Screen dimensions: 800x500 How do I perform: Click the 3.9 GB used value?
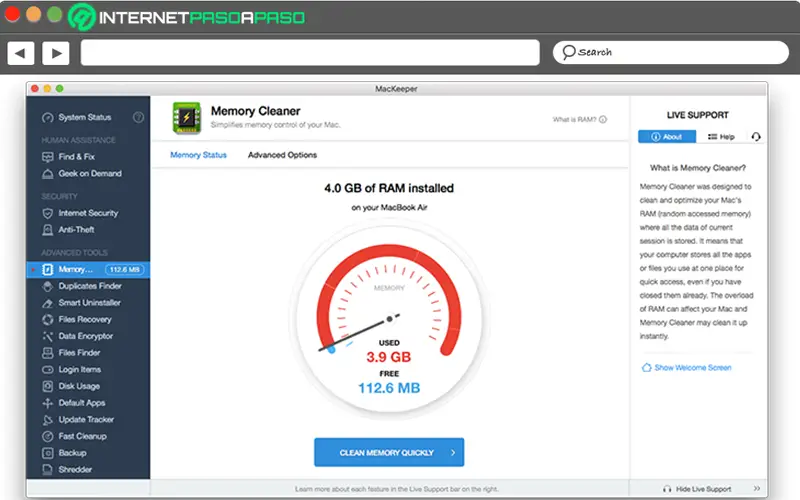click(x=389, y=357)
